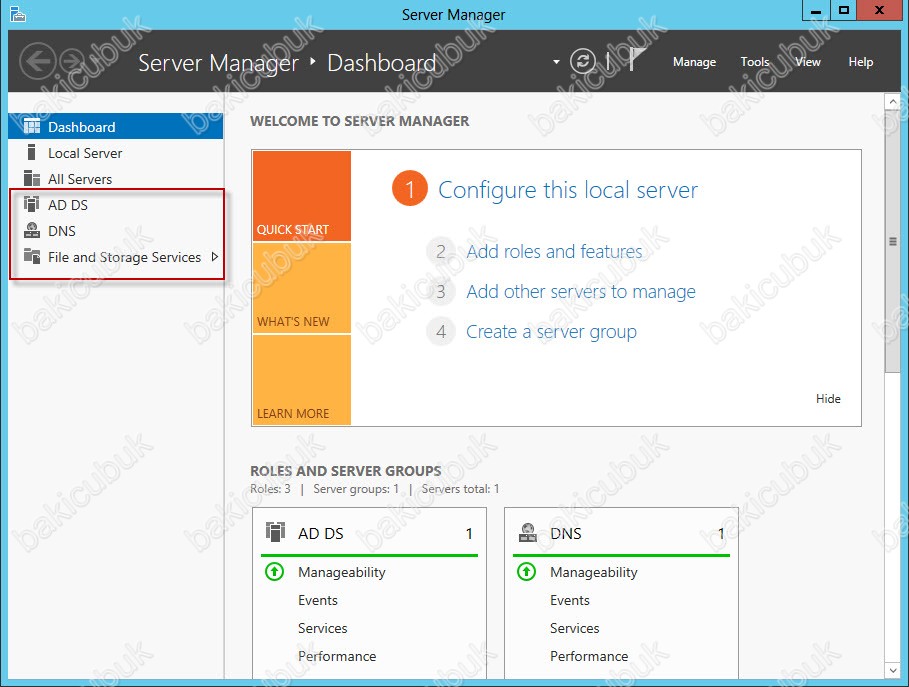This screenshot has width=909, height=687.
Task: Open DNS in the sidebar
Action: [x=116, y=231]
